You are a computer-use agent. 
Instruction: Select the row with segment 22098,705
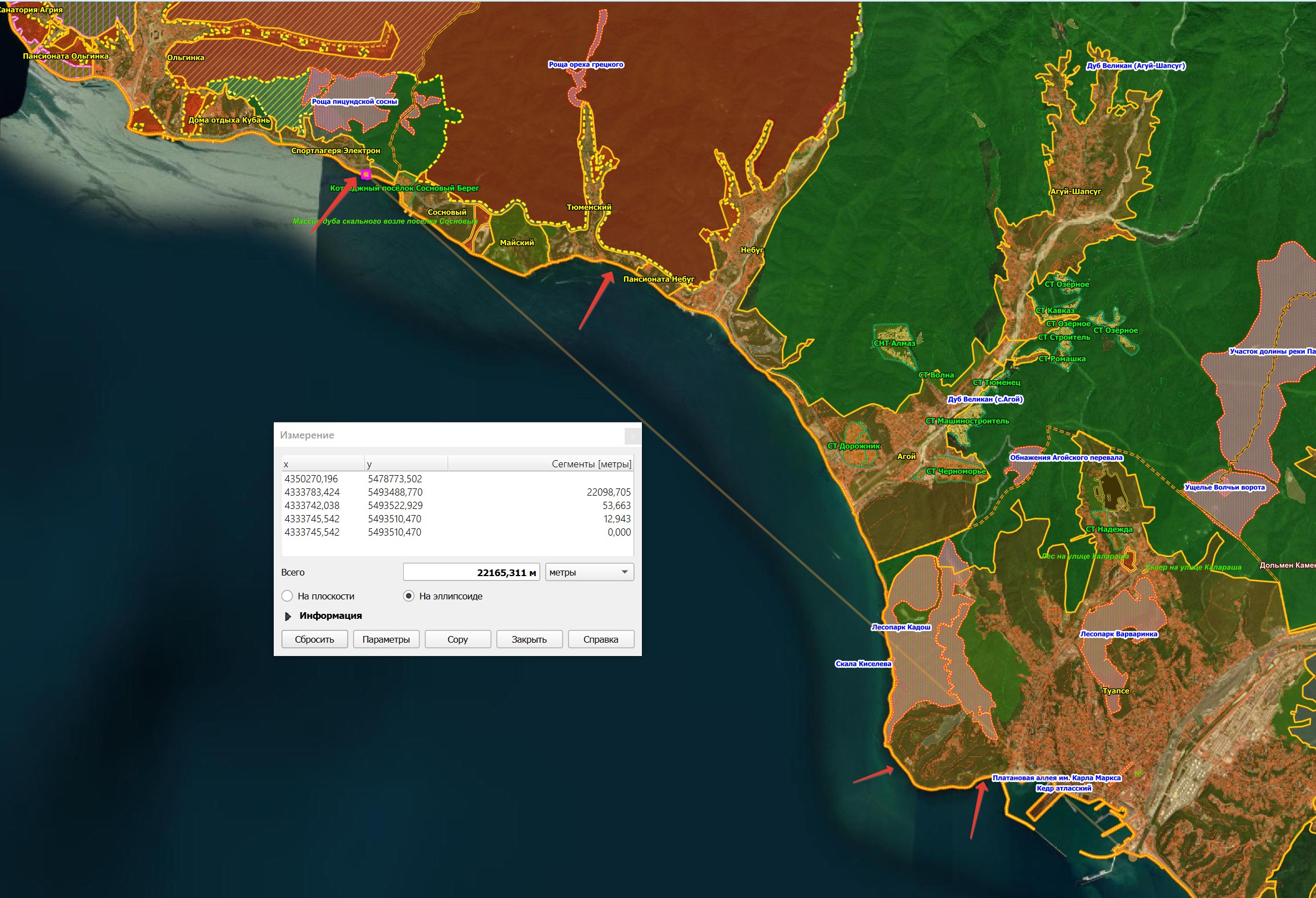[x=458, y=492]
